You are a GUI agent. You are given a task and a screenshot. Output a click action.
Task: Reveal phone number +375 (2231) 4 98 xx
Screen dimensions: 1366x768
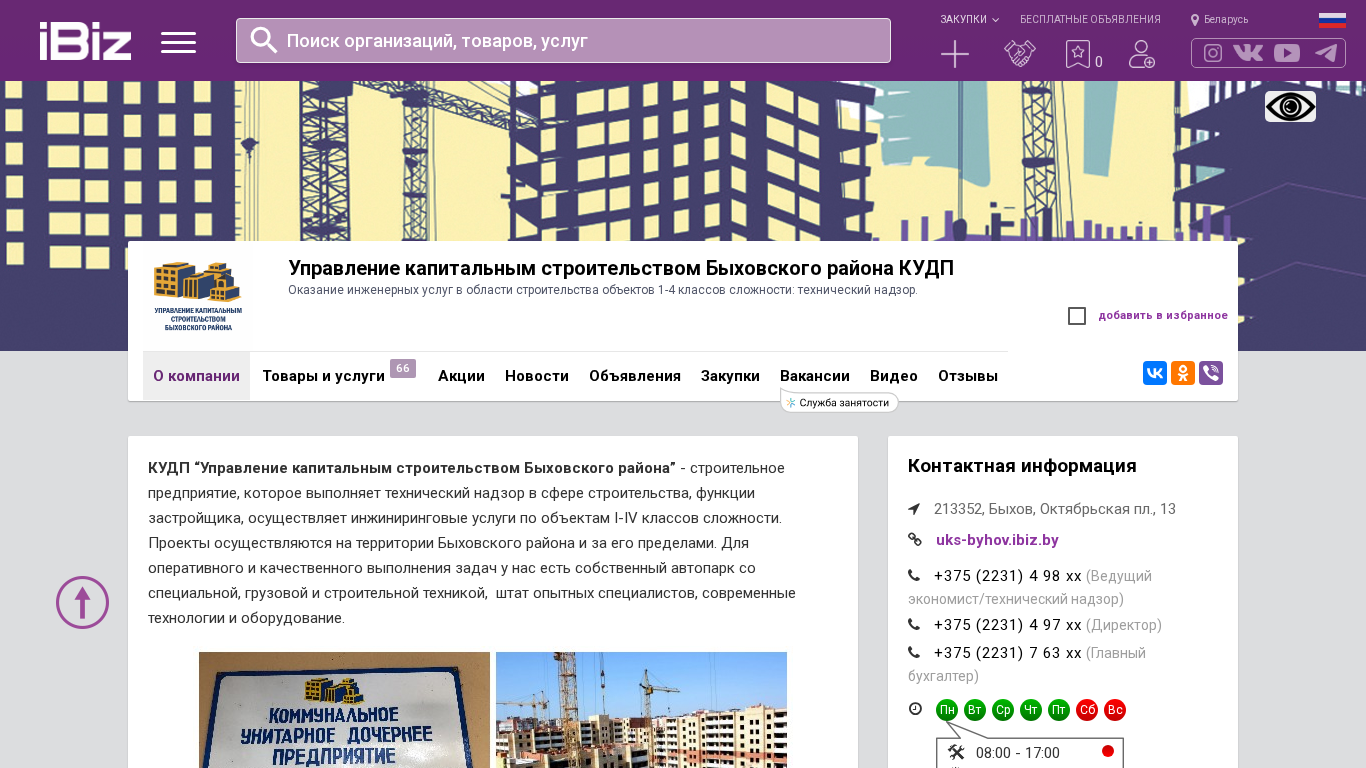[x=1008, y=576]
